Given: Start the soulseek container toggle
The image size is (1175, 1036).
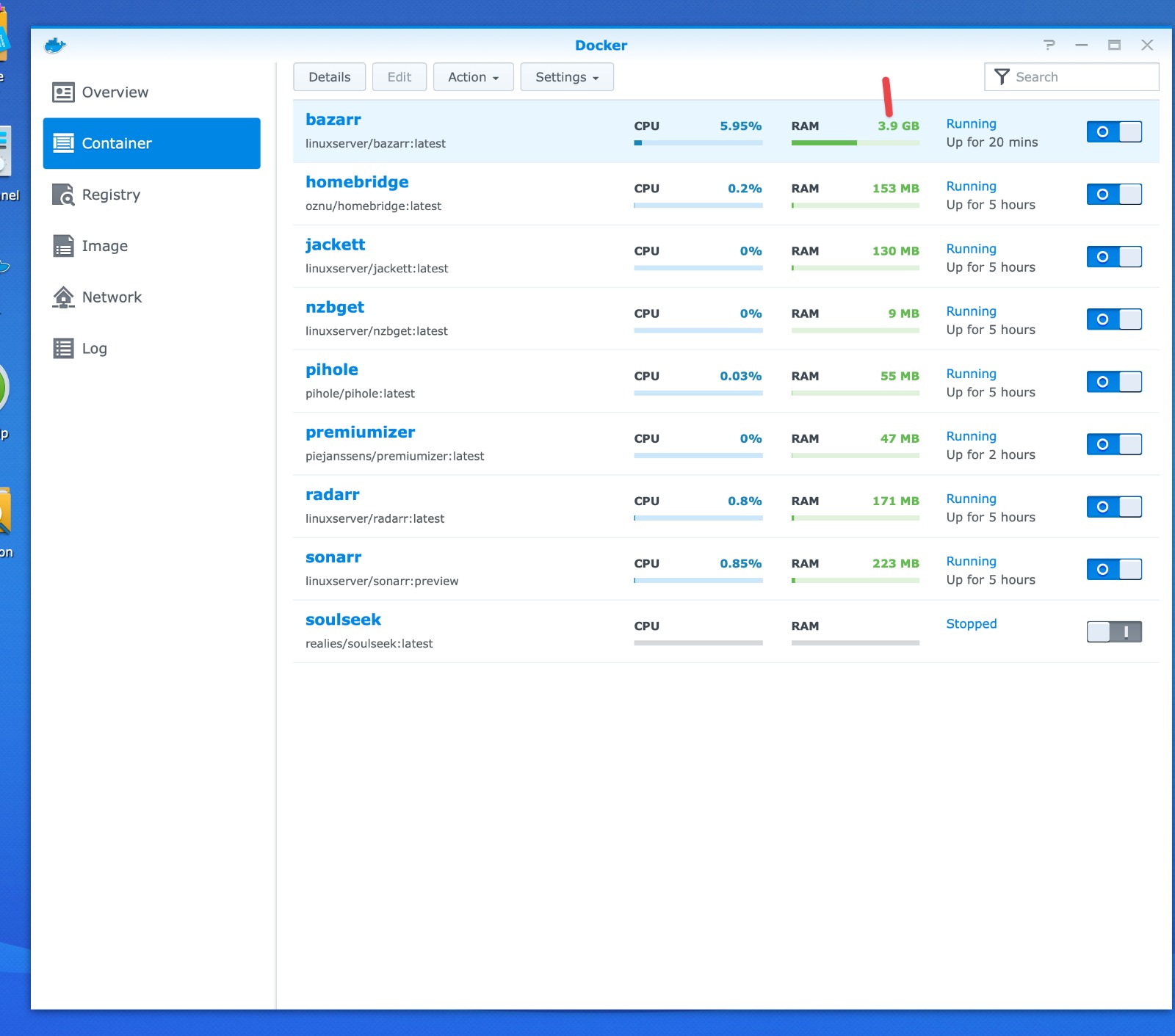Looking at the screenshot, I should click(x=1114, y=631).
